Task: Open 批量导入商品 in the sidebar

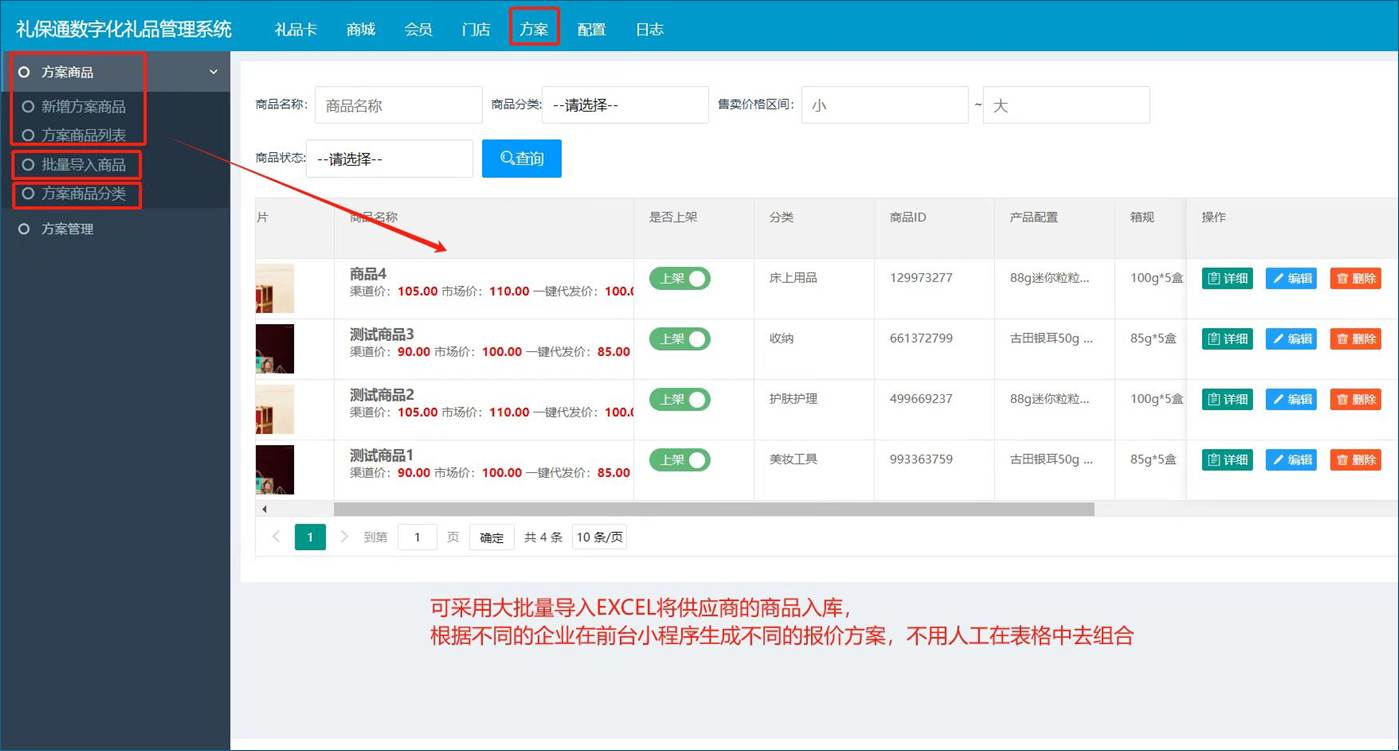Action: (84, 165)
